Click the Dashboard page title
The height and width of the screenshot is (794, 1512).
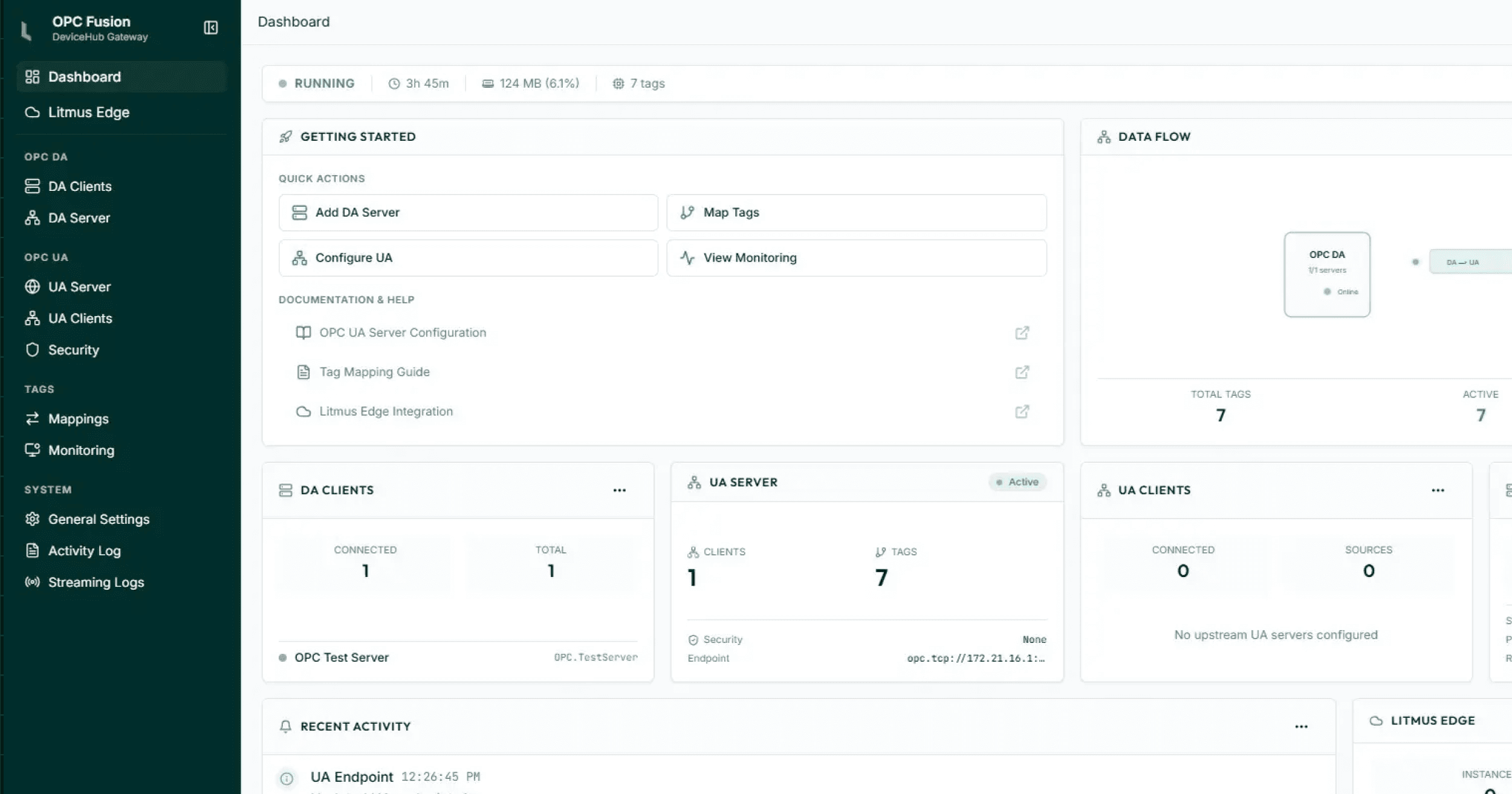[294, 22]
